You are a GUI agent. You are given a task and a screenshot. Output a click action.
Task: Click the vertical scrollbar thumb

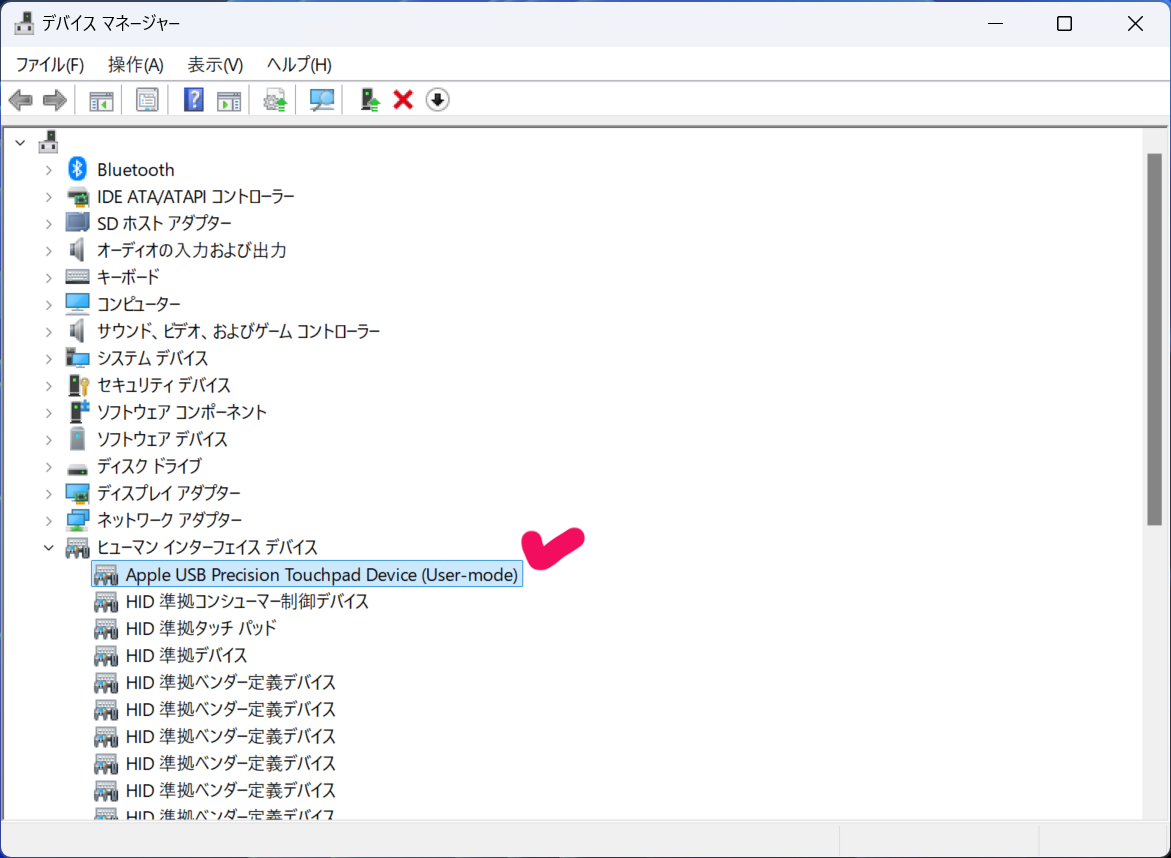coord(1155,340)
